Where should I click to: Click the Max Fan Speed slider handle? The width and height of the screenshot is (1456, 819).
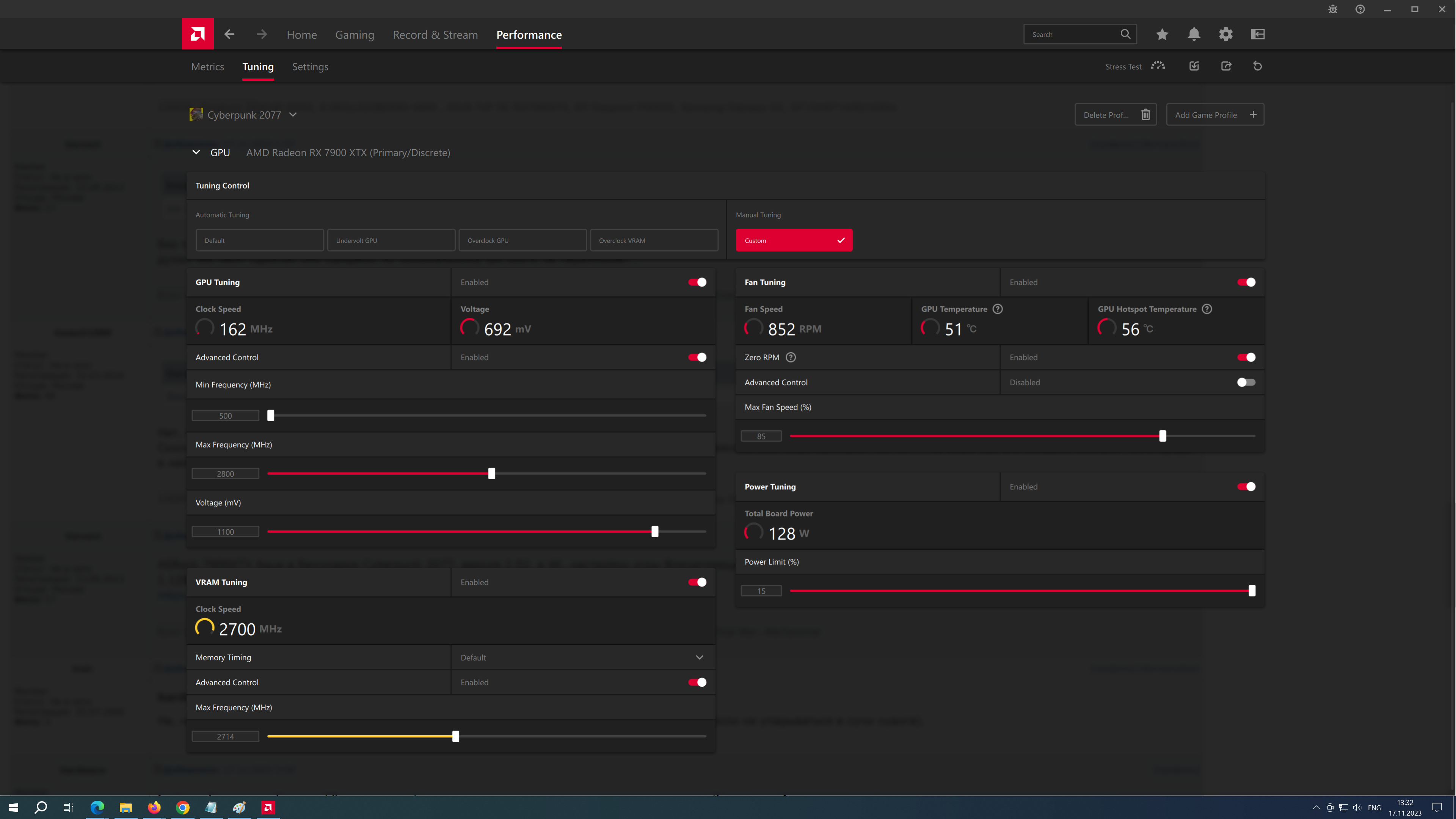tap(1163, 436)
